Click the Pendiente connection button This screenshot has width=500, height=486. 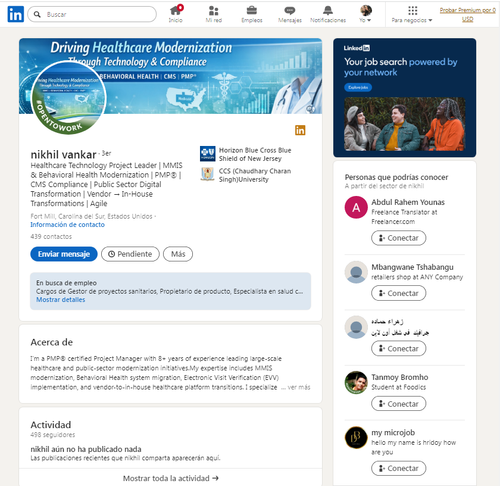pyautogui.click(x=130, y=254)
